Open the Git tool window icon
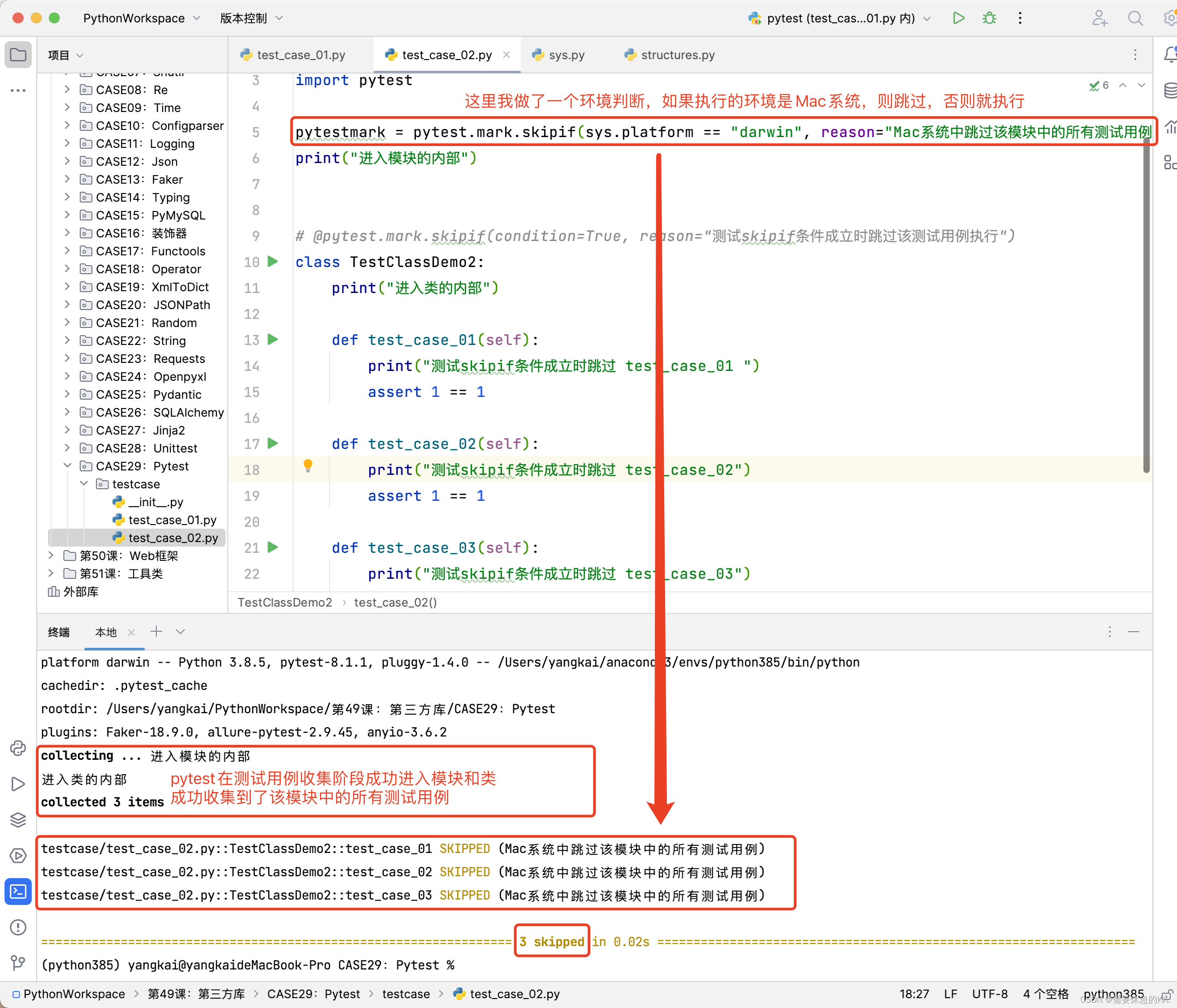The height and width of the screenshot is (1008, 1177). (x=18, y=963)
